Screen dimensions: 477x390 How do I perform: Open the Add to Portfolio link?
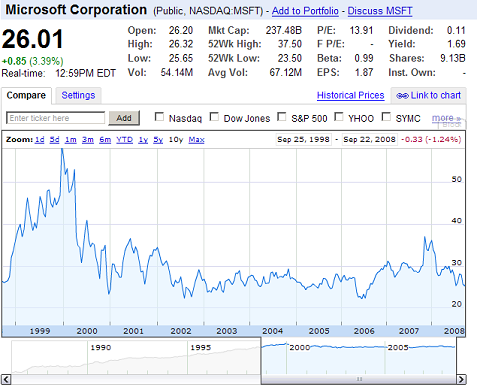(305, 11)
